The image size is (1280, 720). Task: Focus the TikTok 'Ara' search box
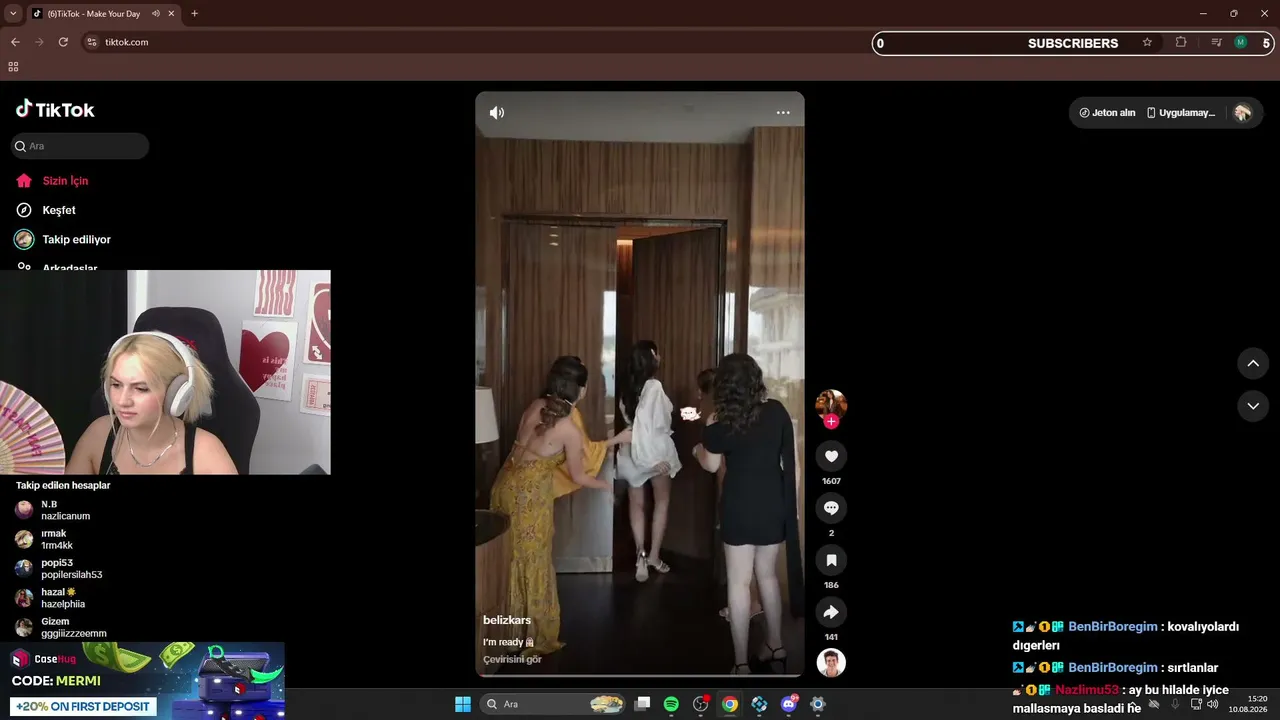(x=80, y=146)
